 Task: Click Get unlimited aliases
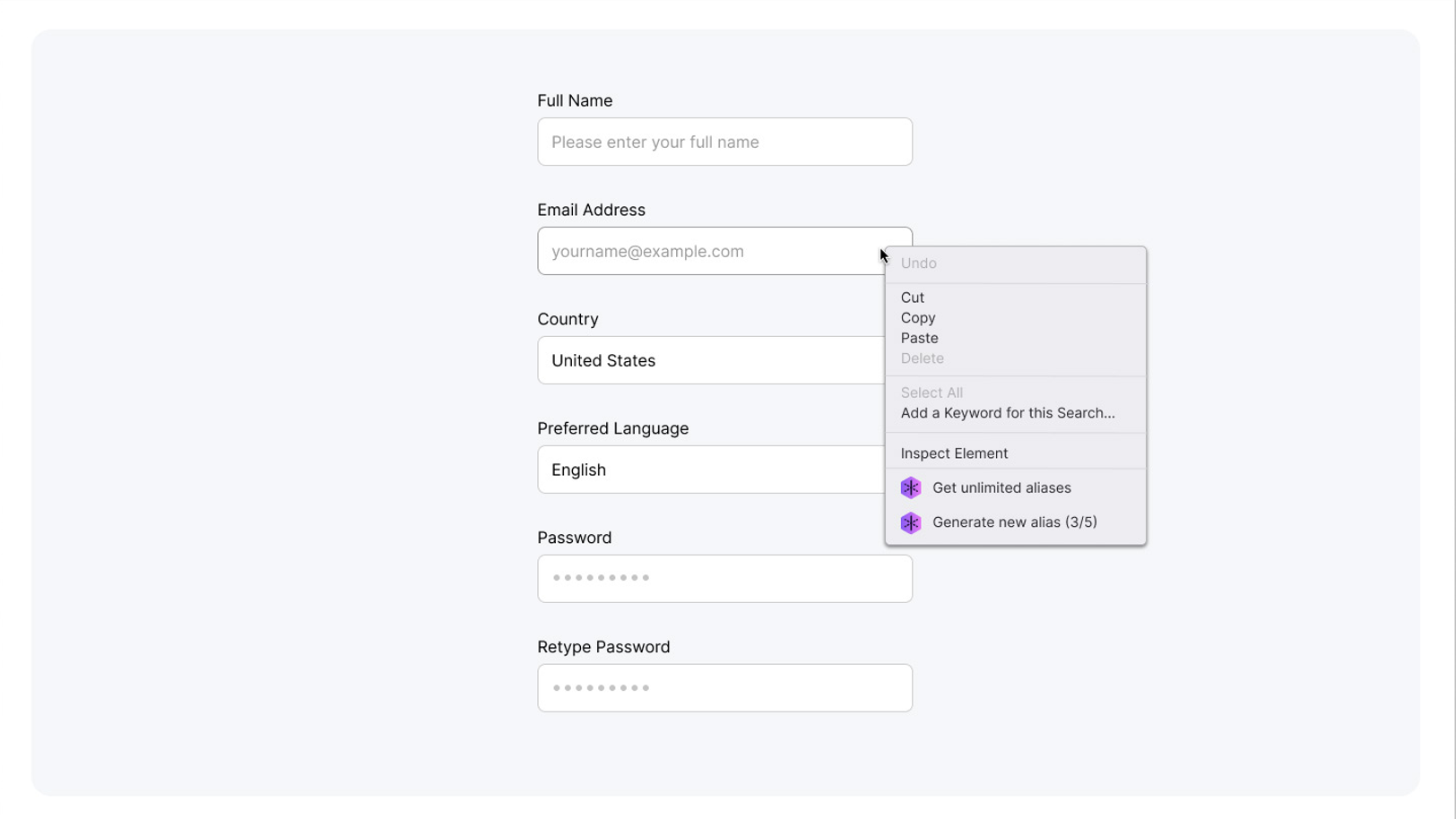pyautogui.click(x=1001, y=487)
